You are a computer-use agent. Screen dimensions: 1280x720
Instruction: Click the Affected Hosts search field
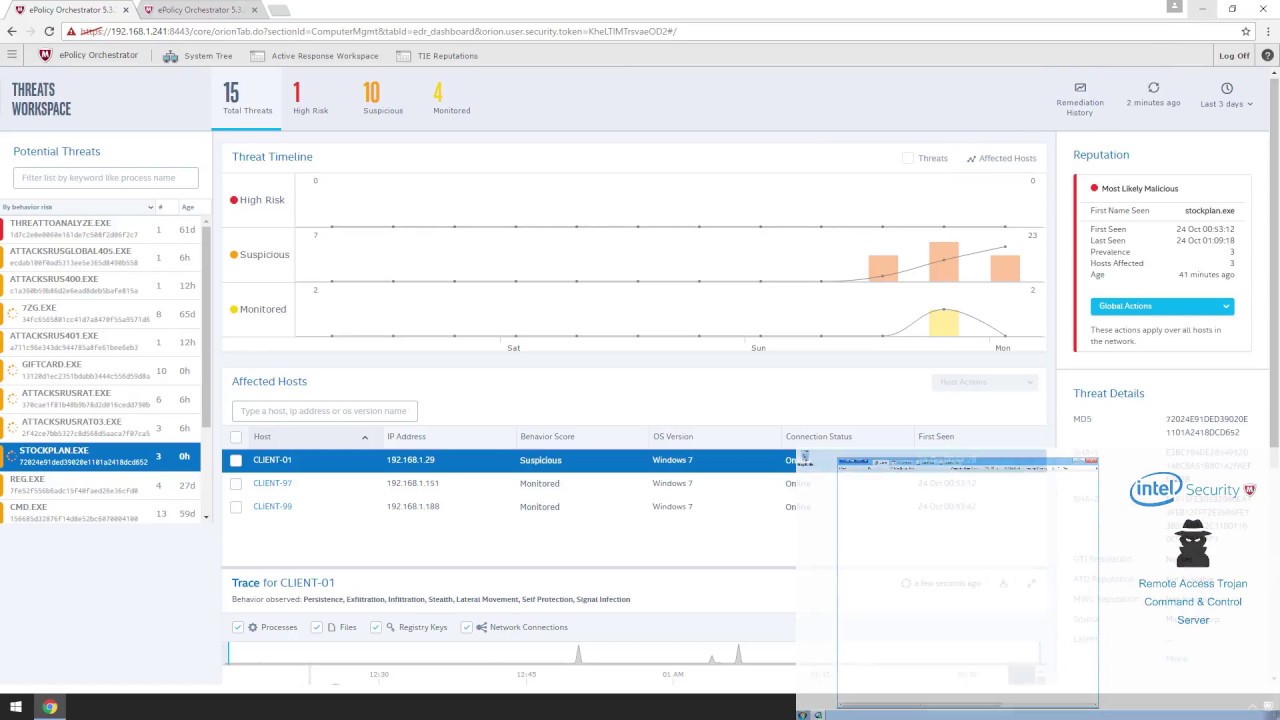coord(325,411)
